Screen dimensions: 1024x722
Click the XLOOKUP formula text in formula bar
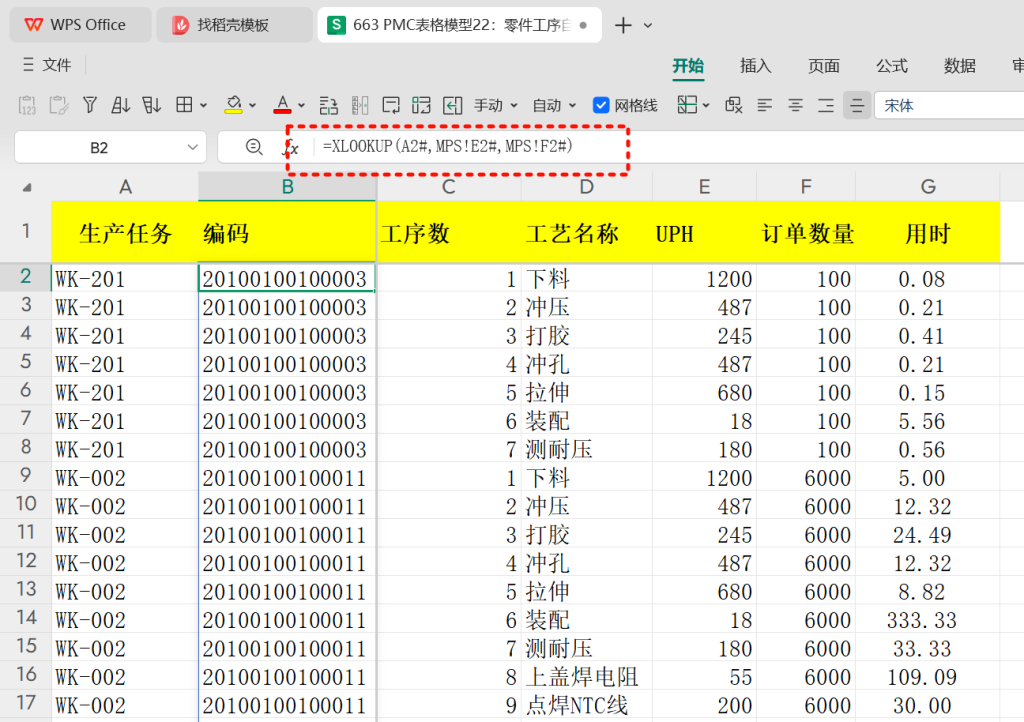[448, 146]
